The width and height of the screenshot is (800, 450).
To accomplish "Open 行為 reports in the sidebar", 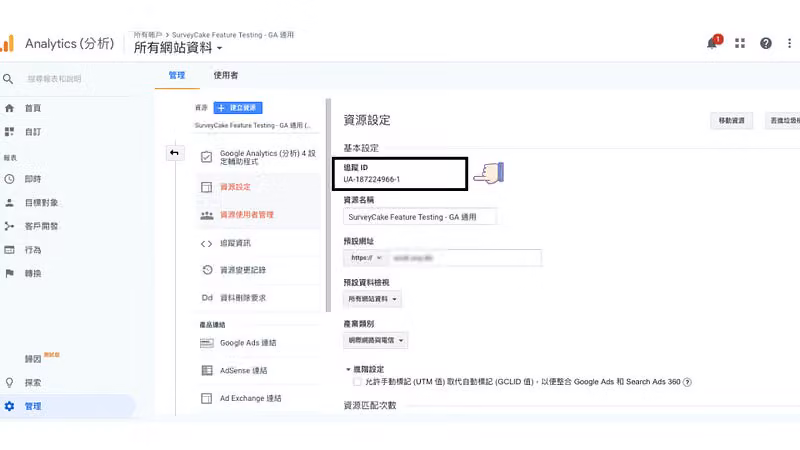I will click(33, 250).
